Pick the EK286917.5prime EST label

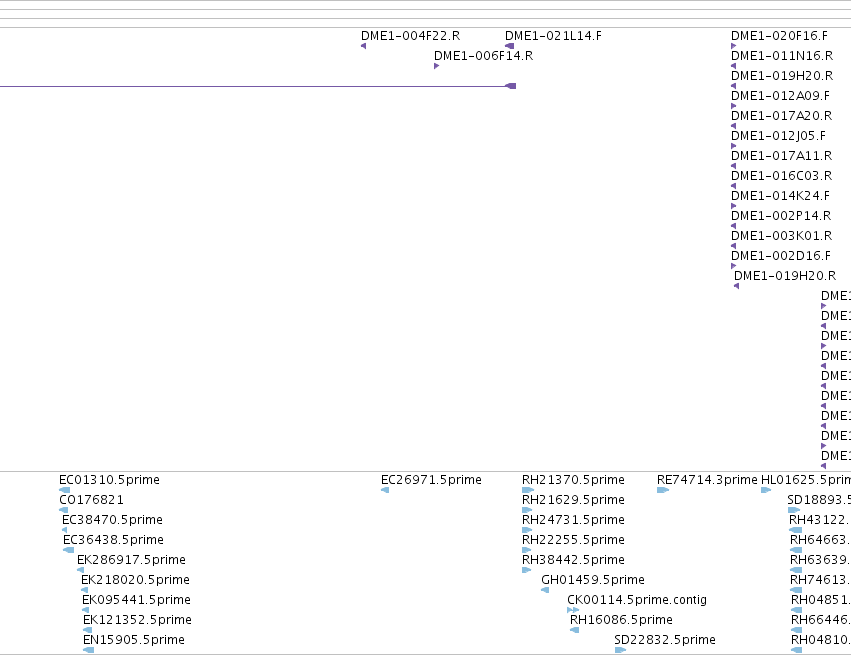(x=131, y=560)
